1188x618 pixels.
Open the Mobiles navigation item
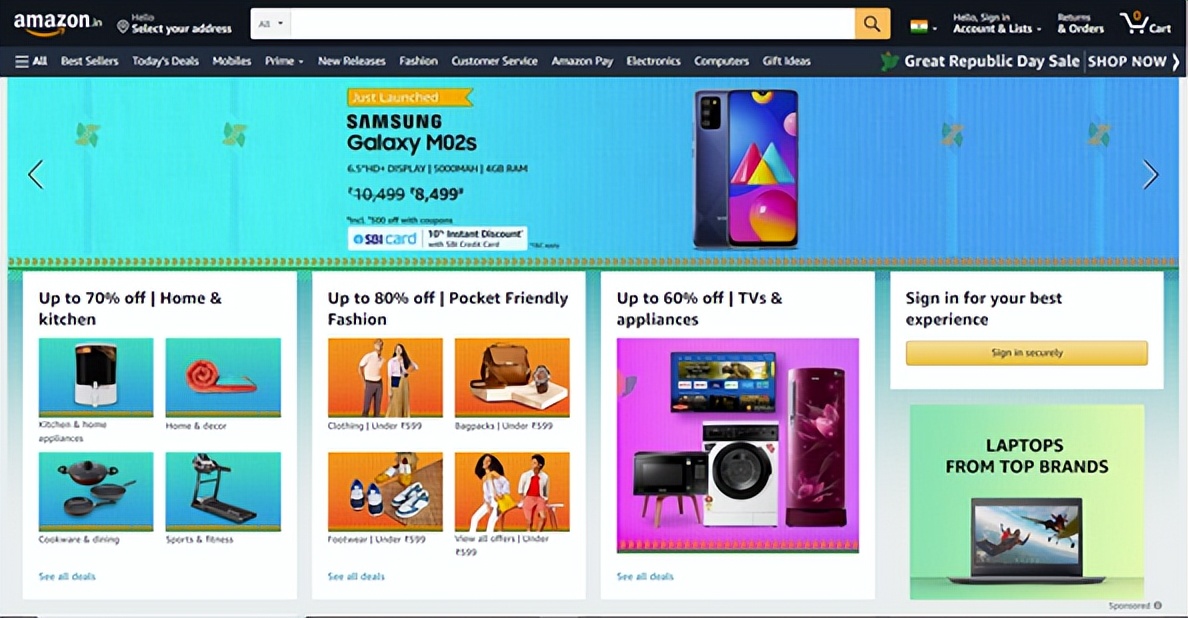[x=231, y=61]
